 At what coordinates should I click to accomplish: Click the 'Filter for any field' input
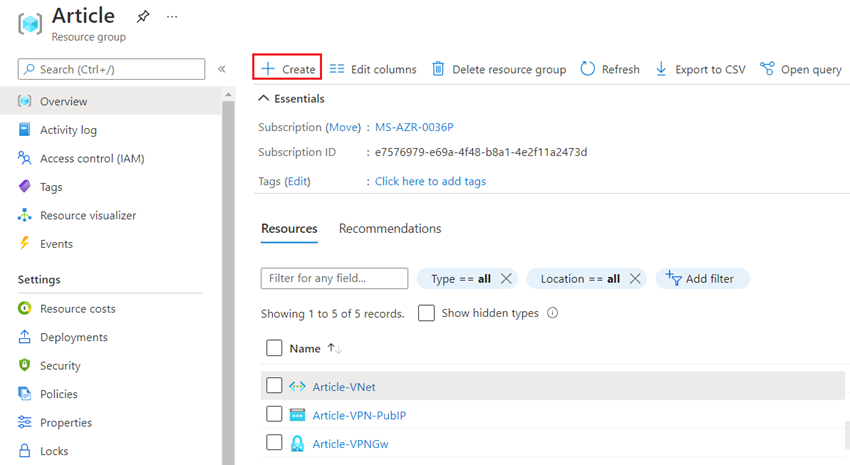334,278
